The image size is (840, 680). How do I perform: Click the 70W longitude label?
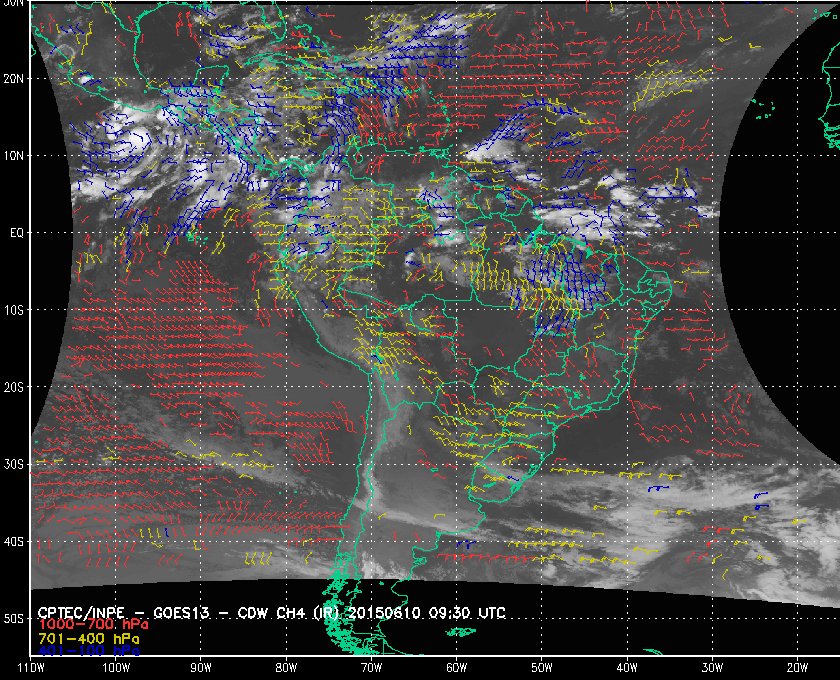pyautogui.click(x=371, y=668)
